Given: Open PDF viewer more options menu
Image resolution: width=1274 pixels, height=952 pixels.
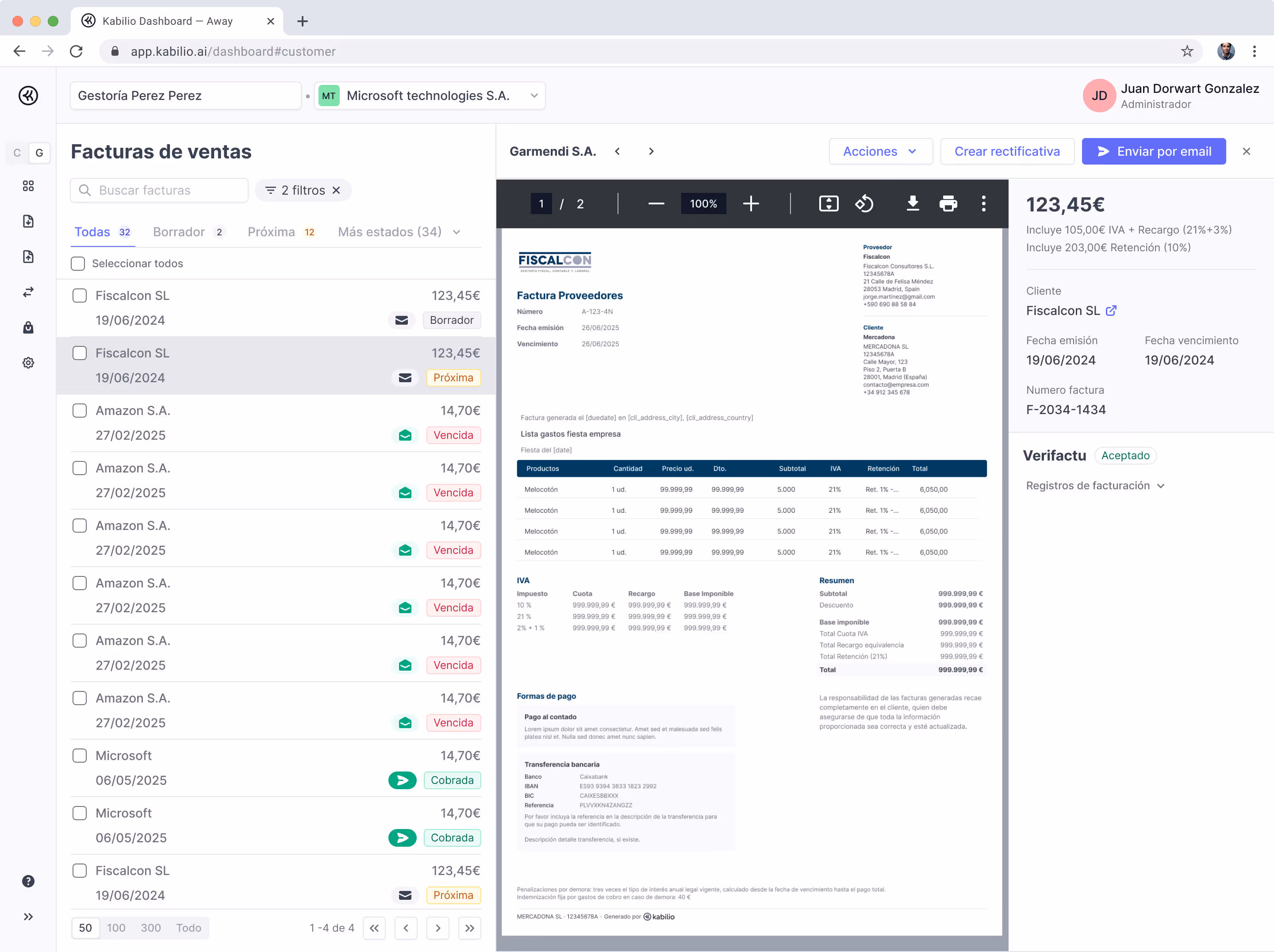Looking at the screenshot, I should point(983,203).
